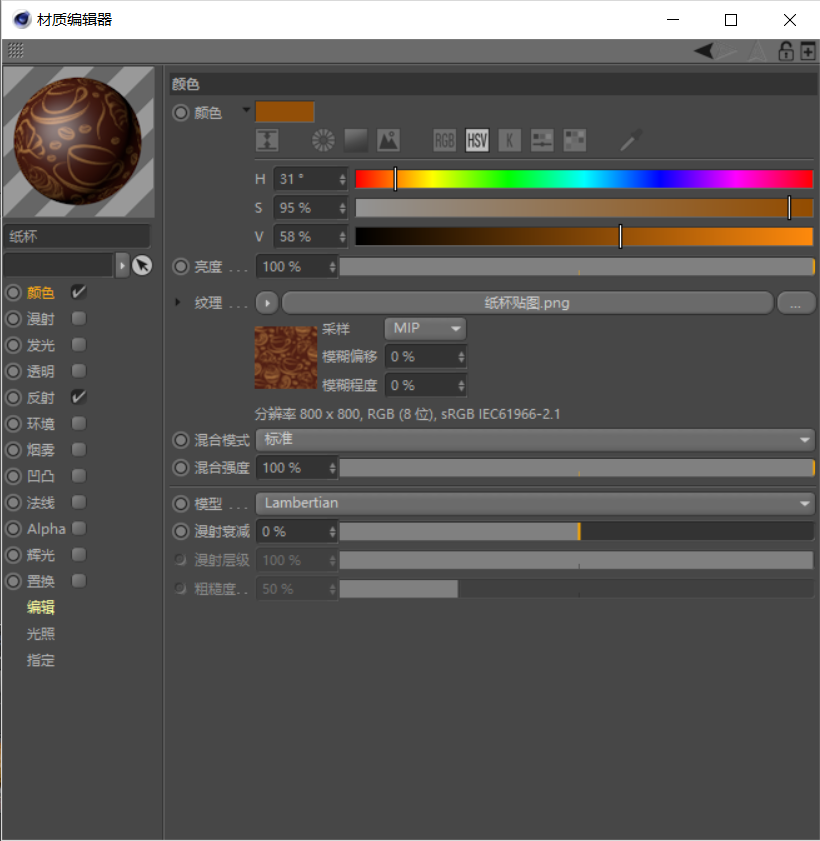The height and width of the screenshot is (841, 820).
Task: Open the color swatches panel icon
Action: point(575,141)
